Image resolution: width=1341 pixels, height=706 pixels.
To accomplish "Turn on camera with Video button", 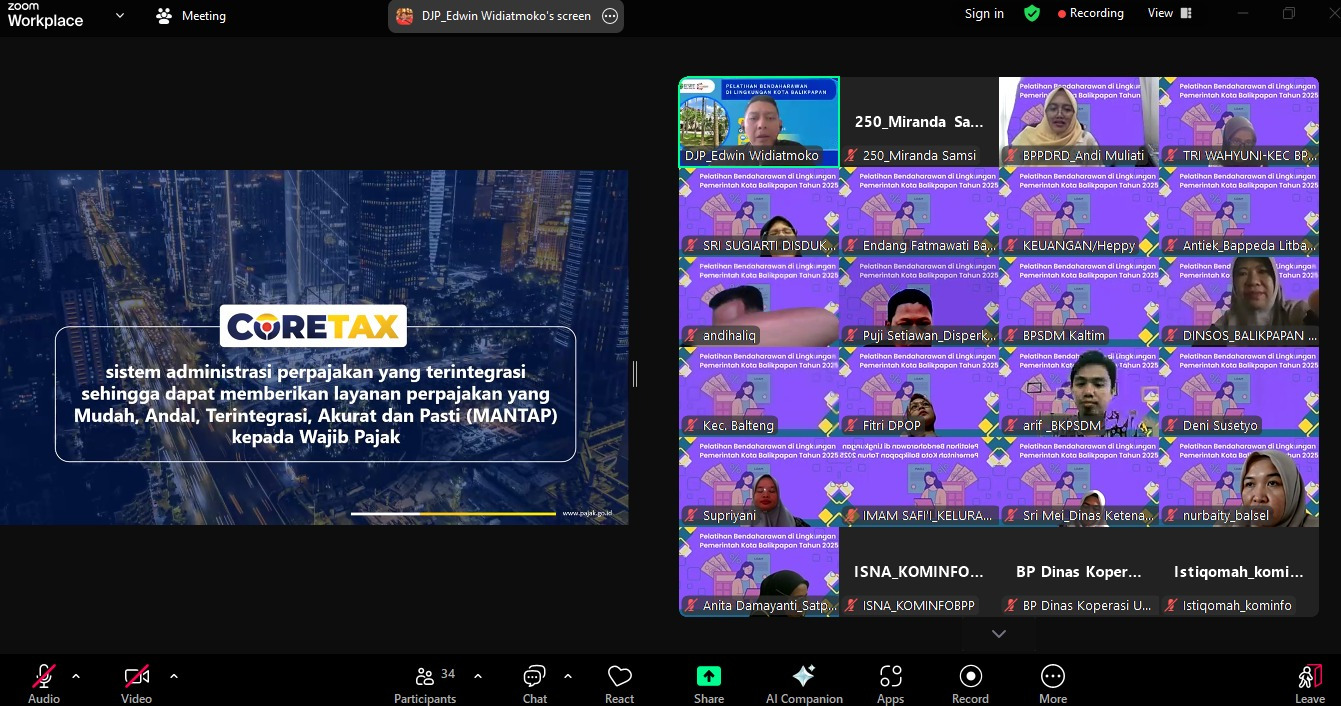I will click(136, 677).
